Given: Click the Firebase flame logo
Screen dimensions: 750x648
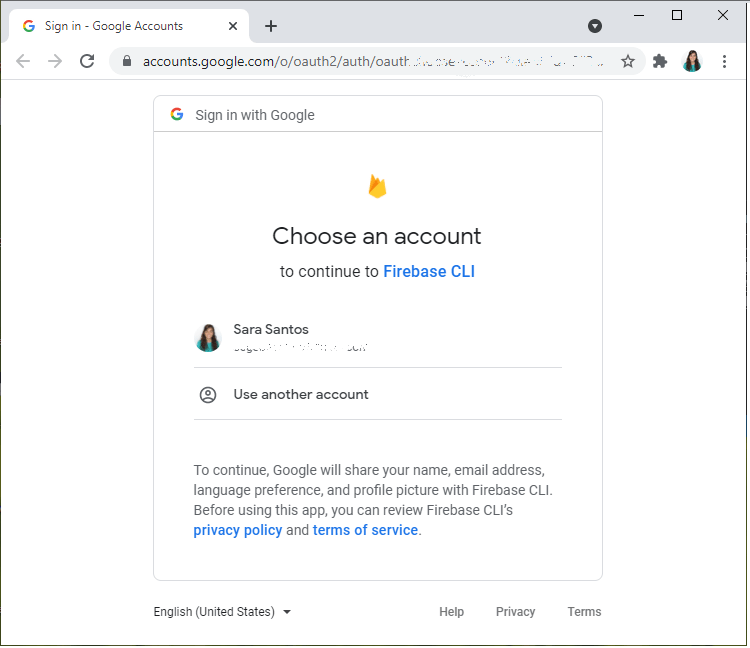Looking at the screenshot, I should pos(377,186).
